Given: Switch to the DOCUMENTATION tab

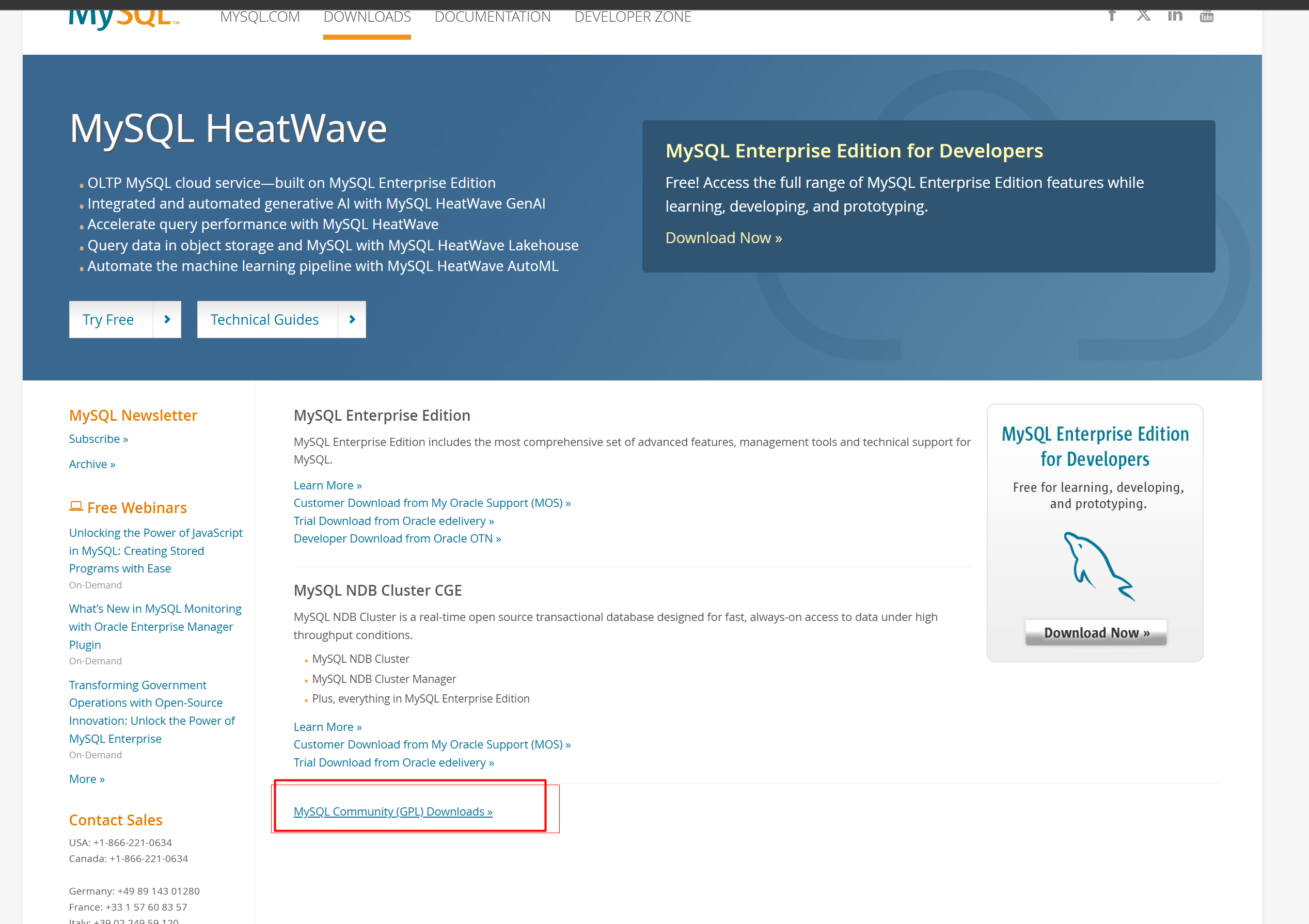Looking at the screenshot, I should [x=493, y=17].
